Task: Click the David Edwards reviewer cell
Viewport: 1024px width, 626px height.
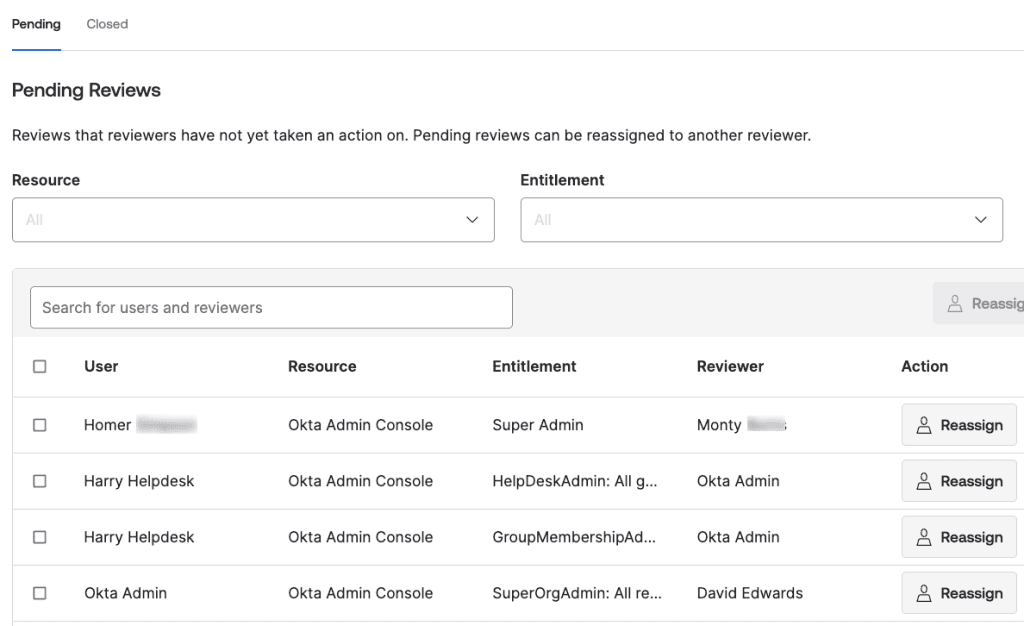Action: point(750,593)
